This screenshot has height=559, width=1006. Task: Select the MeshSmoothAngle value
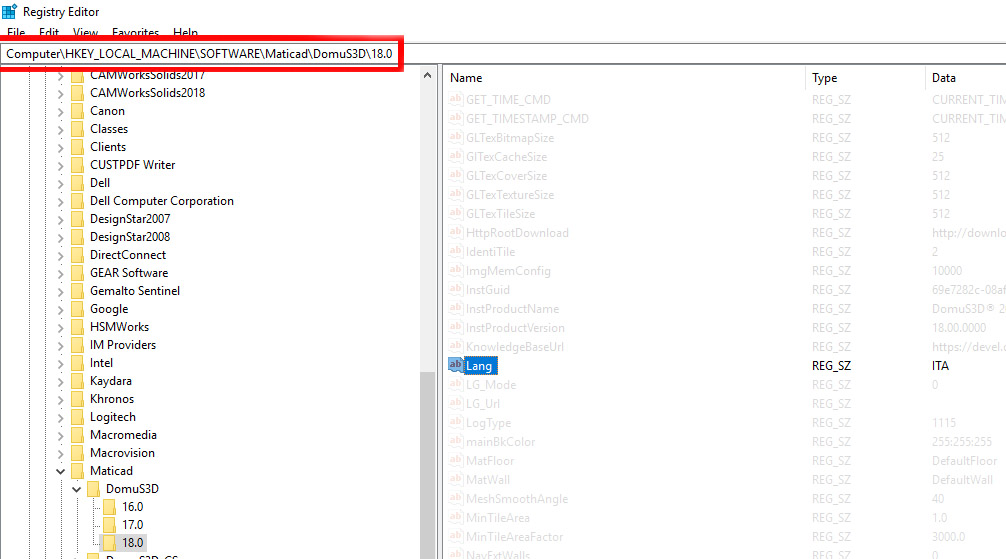(516, 499)
